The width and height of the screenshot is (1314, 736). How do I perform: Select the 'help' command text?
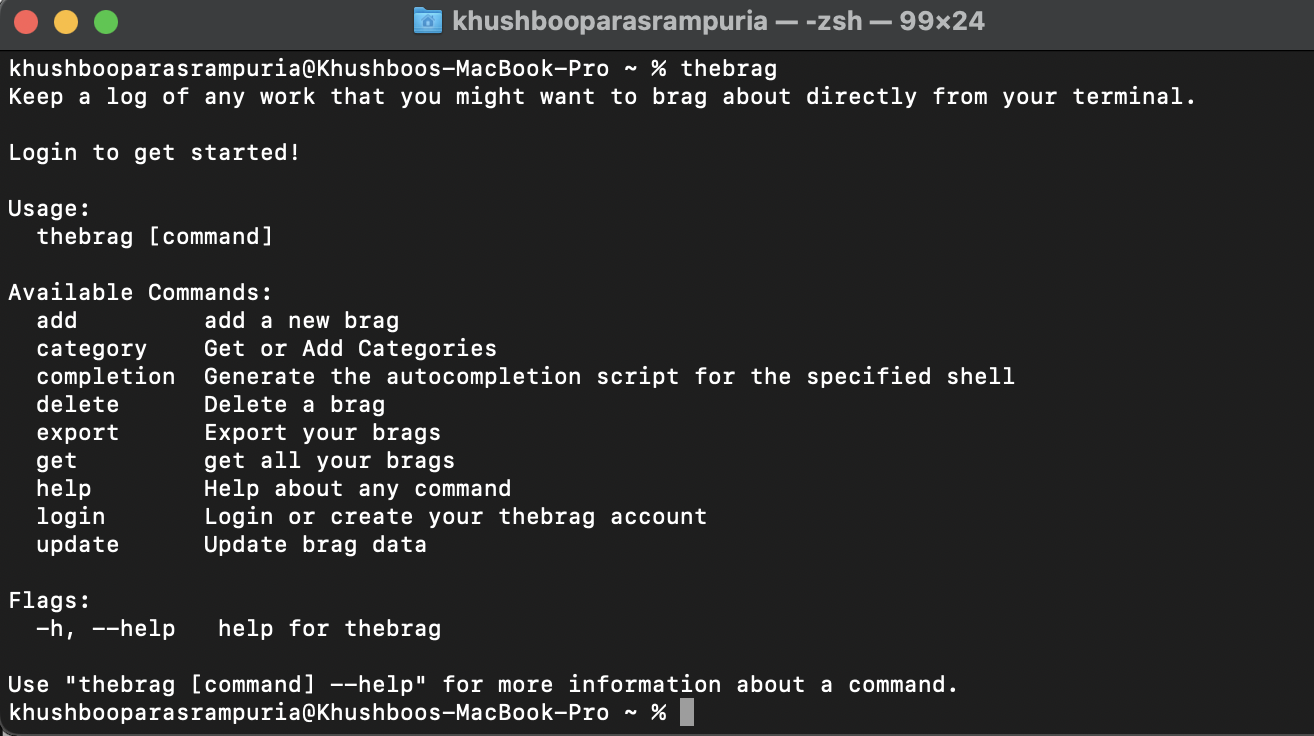click(x=63, y=488)
